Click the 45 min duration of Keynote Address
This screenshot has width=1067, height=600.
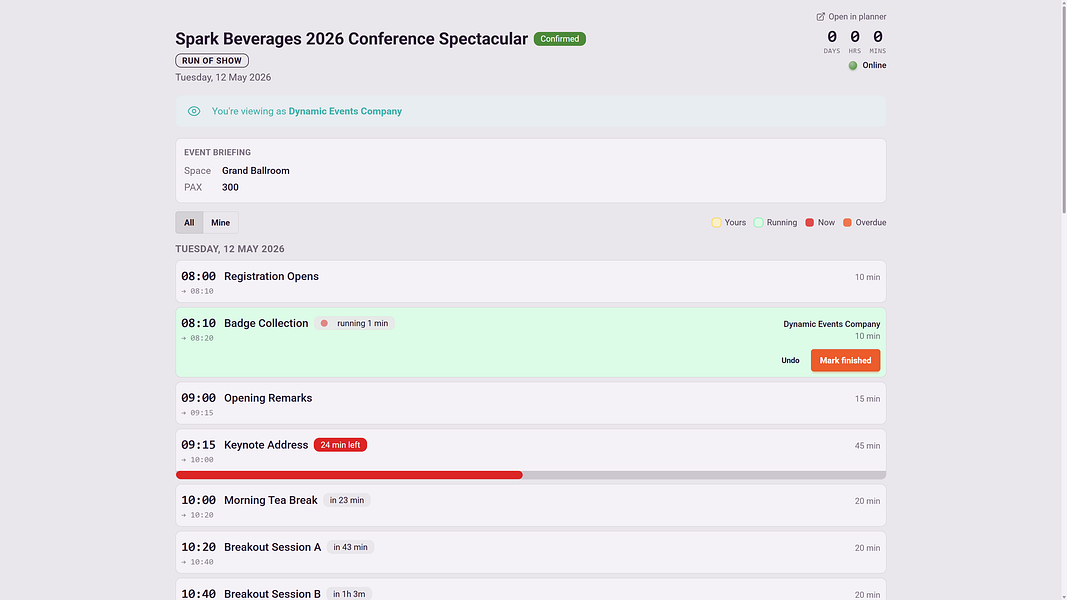(868, 446)
